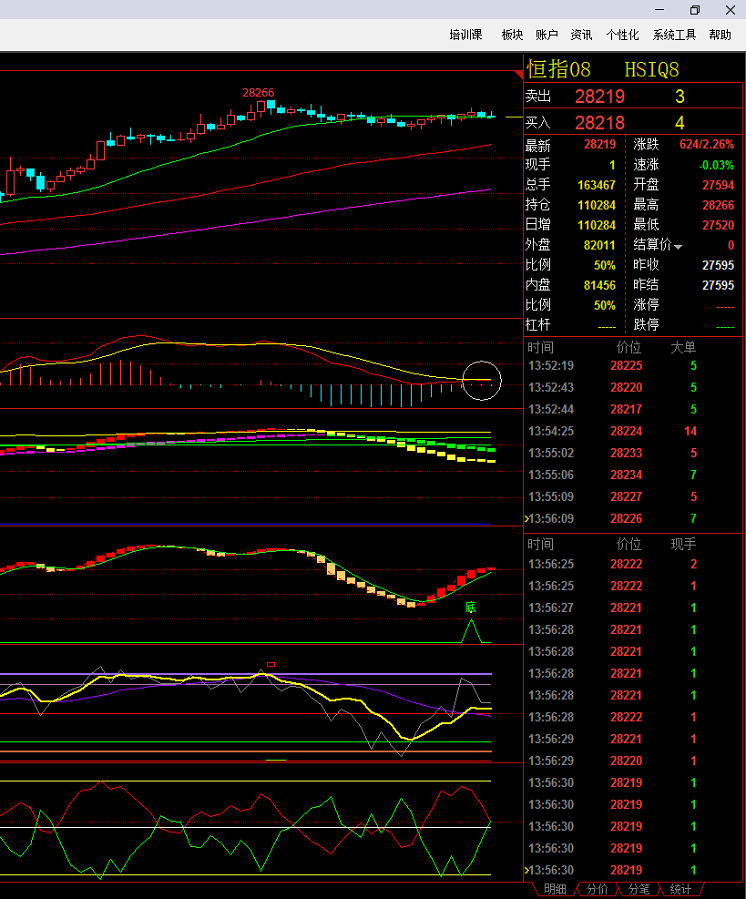Select the 分笔 tab
Image resolution: width=746 pixels, height=899 pixels.
click(x=637, y=889)
